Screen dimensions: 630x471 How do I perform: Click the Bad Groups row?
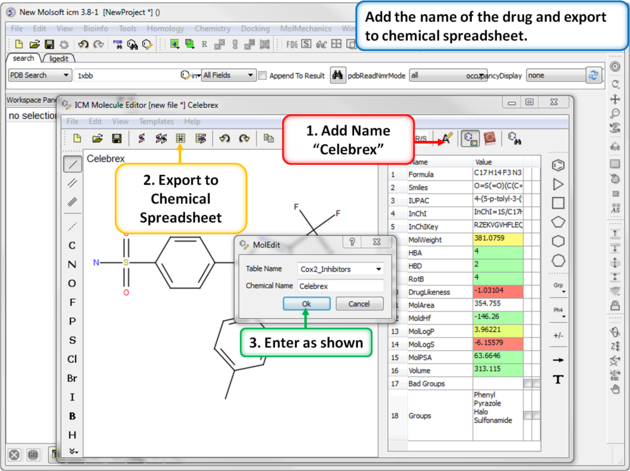click(464, 383)
